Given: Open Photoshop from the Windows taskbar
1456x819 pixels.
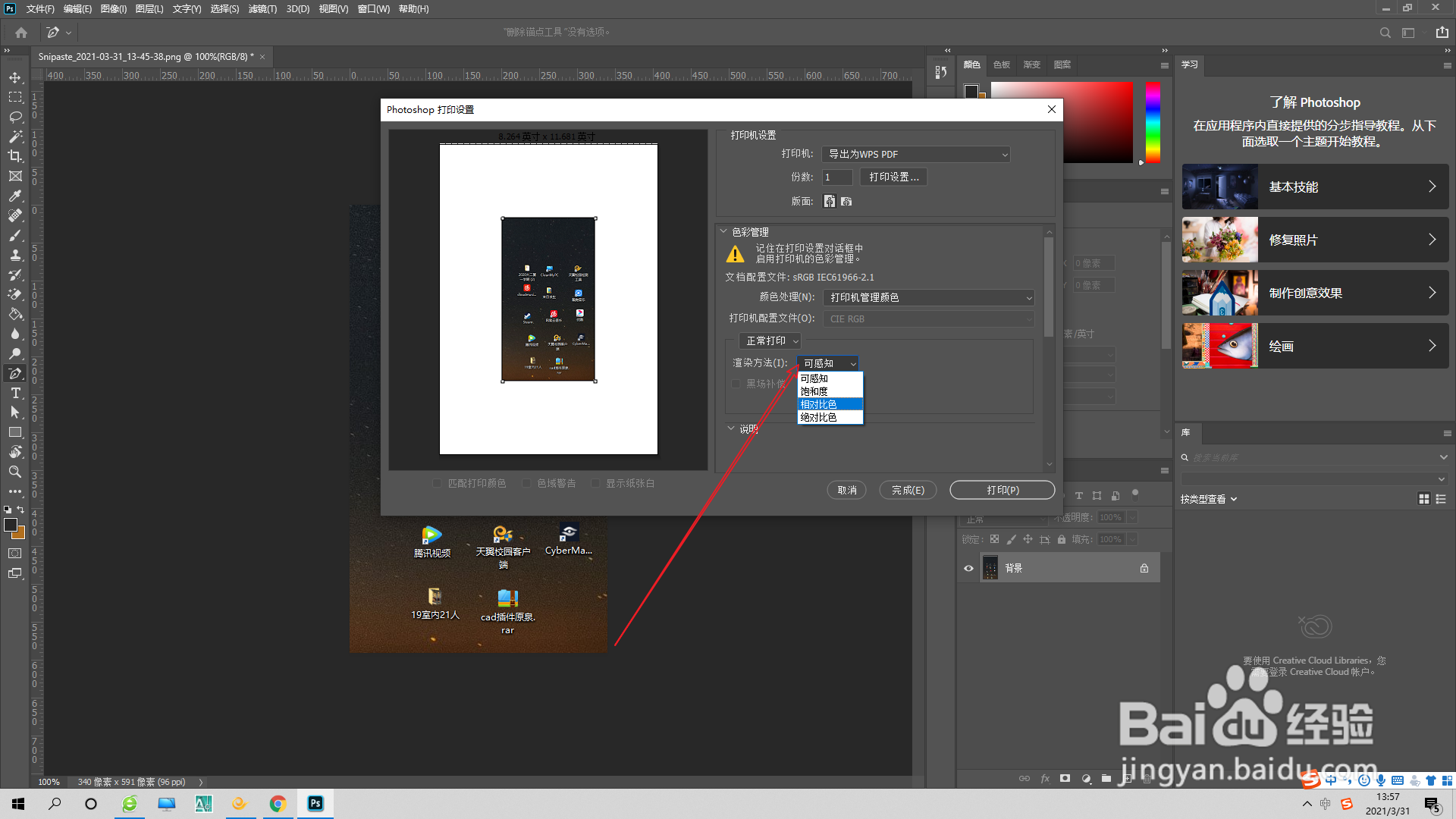Looking at the screenshot, I should 315,803.
